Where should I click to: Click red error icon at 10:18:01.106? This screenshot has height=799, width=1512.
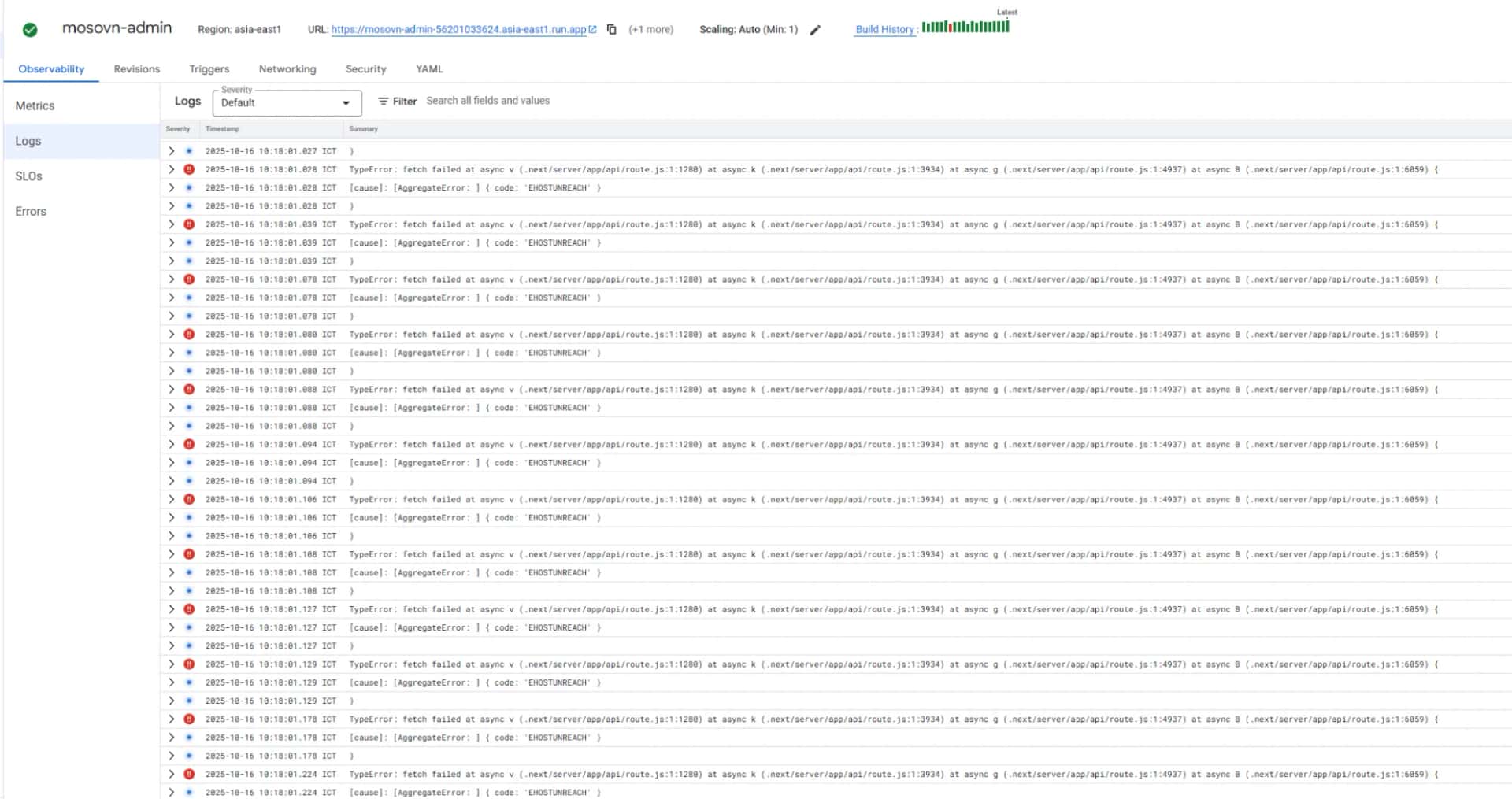[189, 499]
